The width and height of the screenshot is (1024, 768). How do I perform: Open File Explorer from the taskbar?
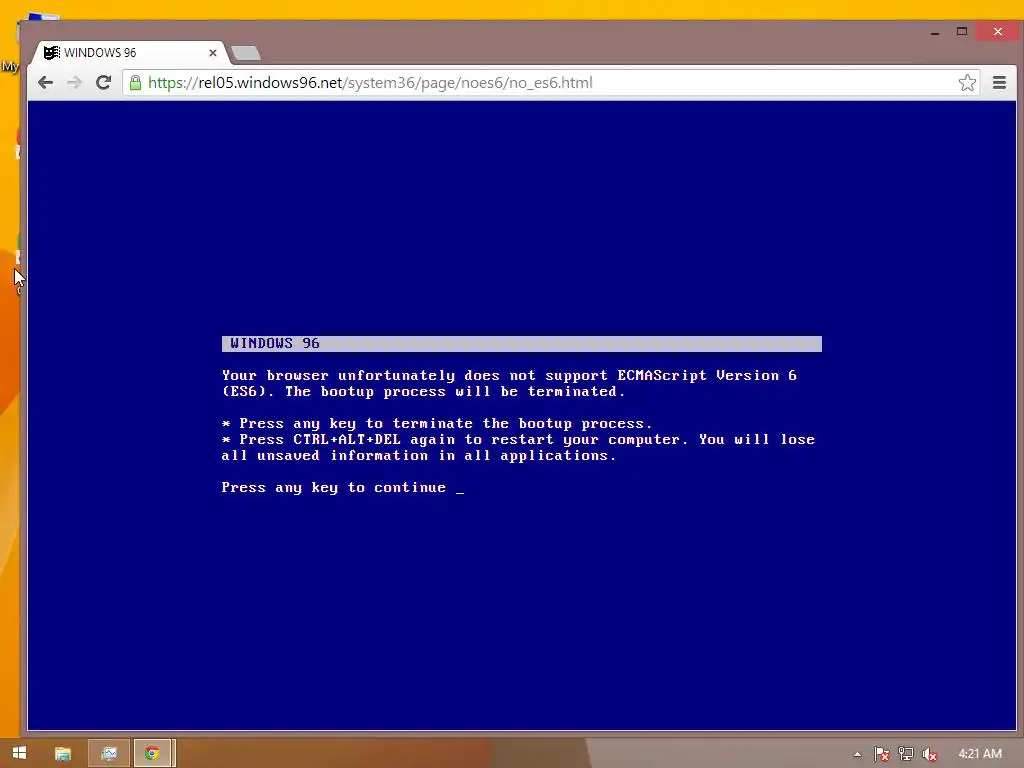tap(63, 753)
